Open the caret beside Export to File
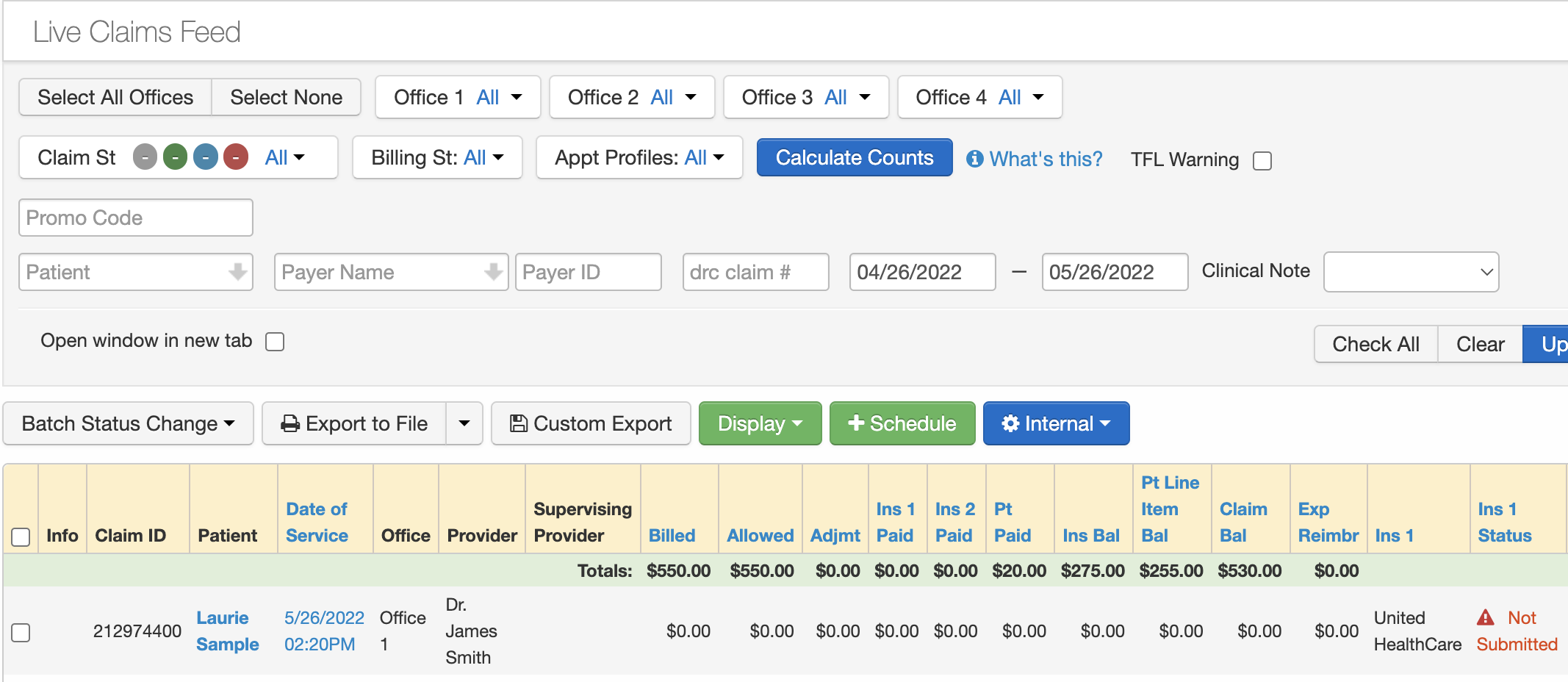Image resolution: width=1568 pixels, height=682 pixels. click(464, 423)
